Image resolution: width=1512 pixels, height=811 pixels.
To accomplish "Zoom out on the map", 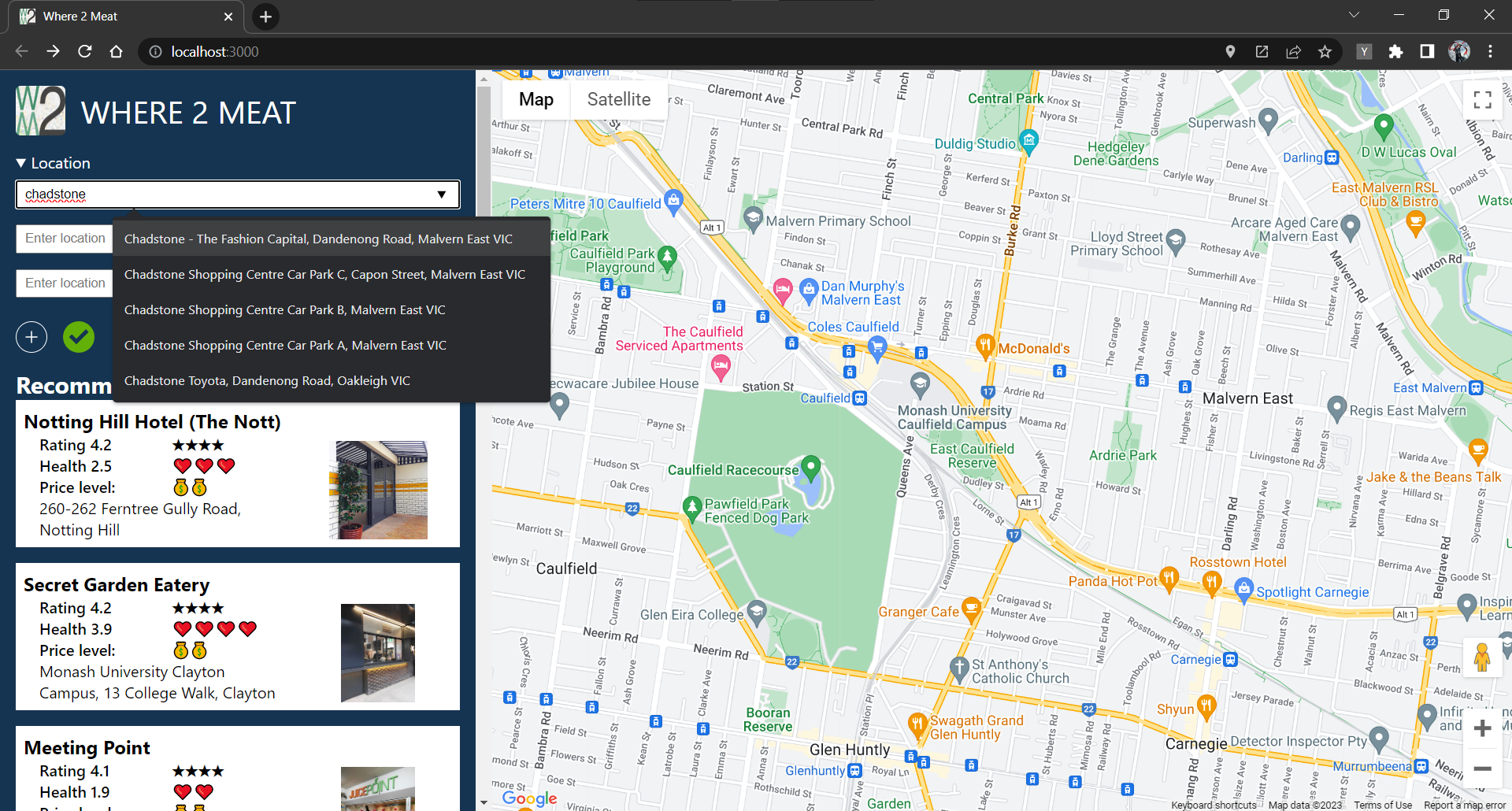I will (1482, 768).
